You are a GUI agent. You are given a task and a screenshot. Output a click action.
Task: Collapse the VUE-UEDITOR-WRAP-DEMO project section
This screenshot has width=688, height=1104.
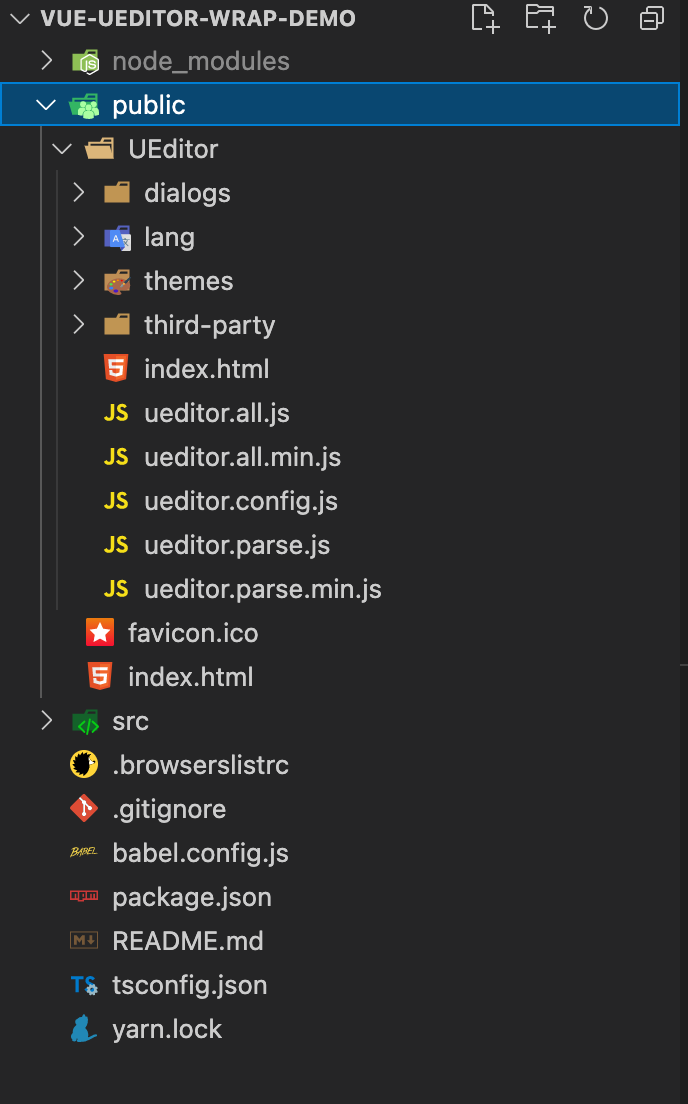pos(20,18)
